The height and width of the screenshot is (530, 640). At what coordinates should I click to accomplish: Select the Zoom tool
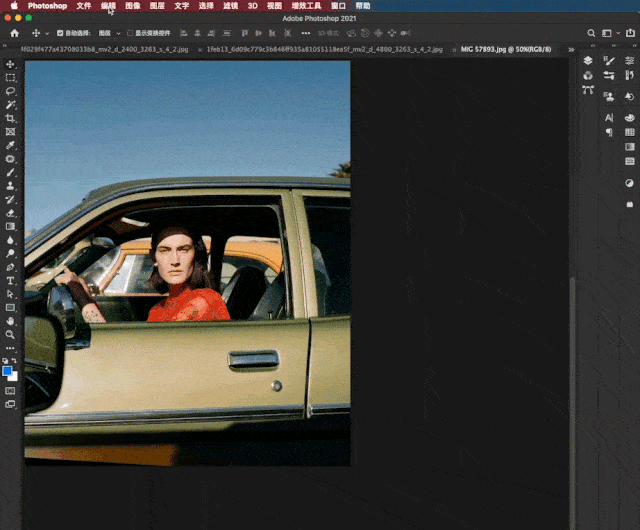(x=10, y=334)
